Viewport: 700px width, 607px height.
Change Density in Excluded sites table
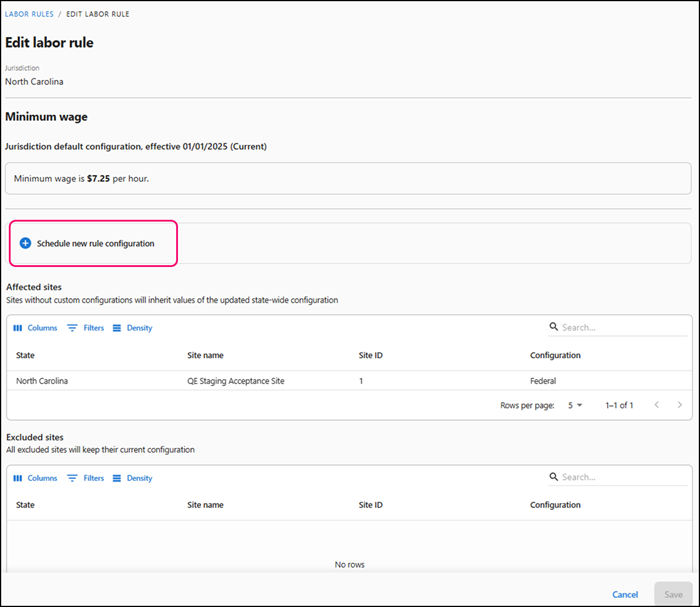click(x=132, y=478)
